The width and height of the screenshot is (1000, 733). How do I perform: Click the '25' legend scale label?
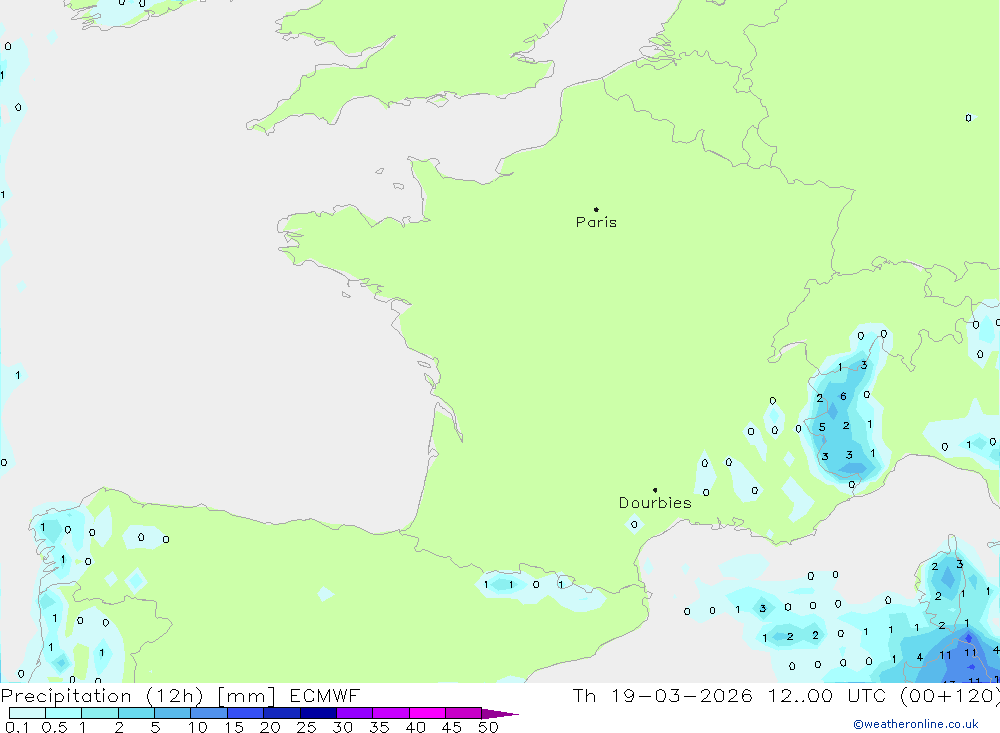[x=306, y=727]
